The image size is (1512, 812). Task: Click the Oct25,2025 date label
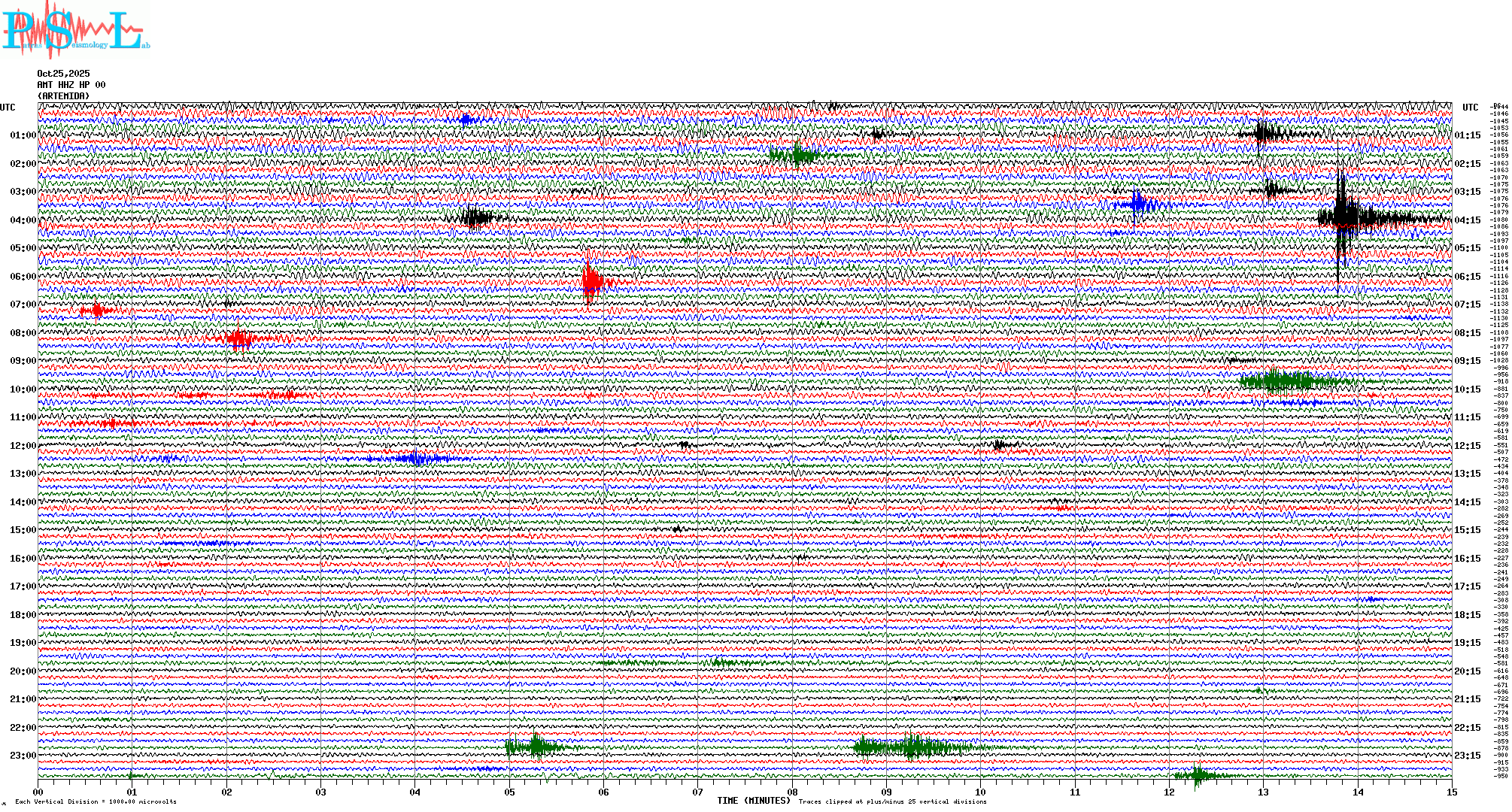[63, 74]
